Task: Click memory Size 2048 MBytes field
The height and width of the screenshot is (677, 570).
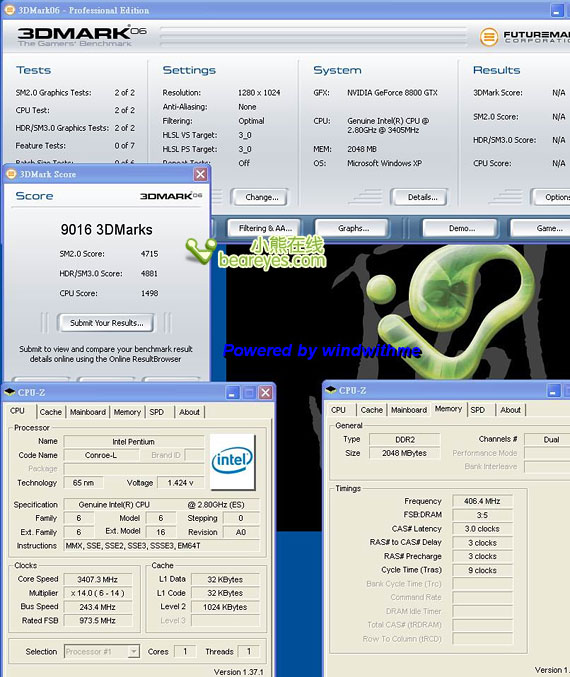Action: pos(405,453)
